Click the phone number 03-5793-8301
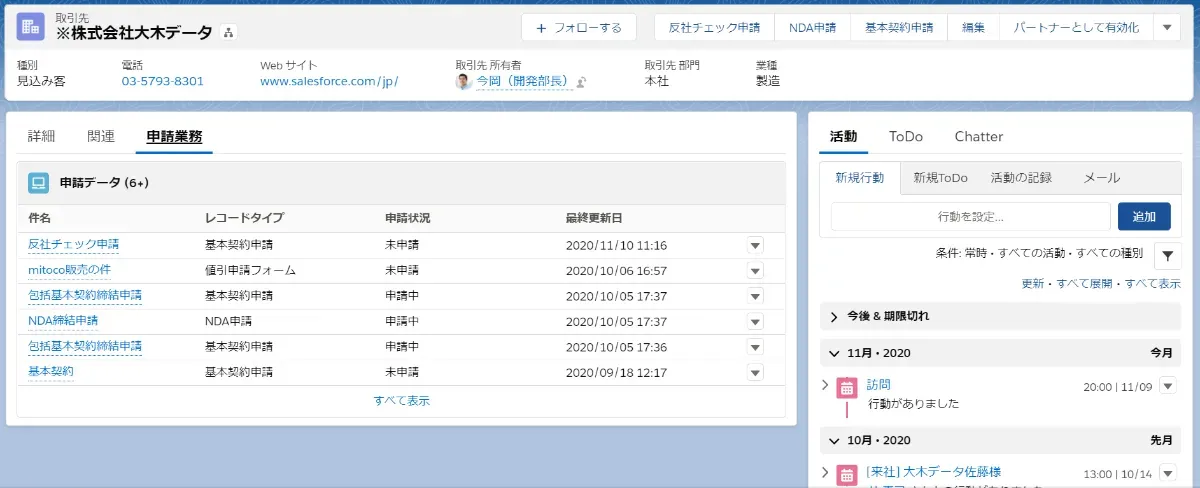The width and height of the screenshot is (1200, 488). 163,81
